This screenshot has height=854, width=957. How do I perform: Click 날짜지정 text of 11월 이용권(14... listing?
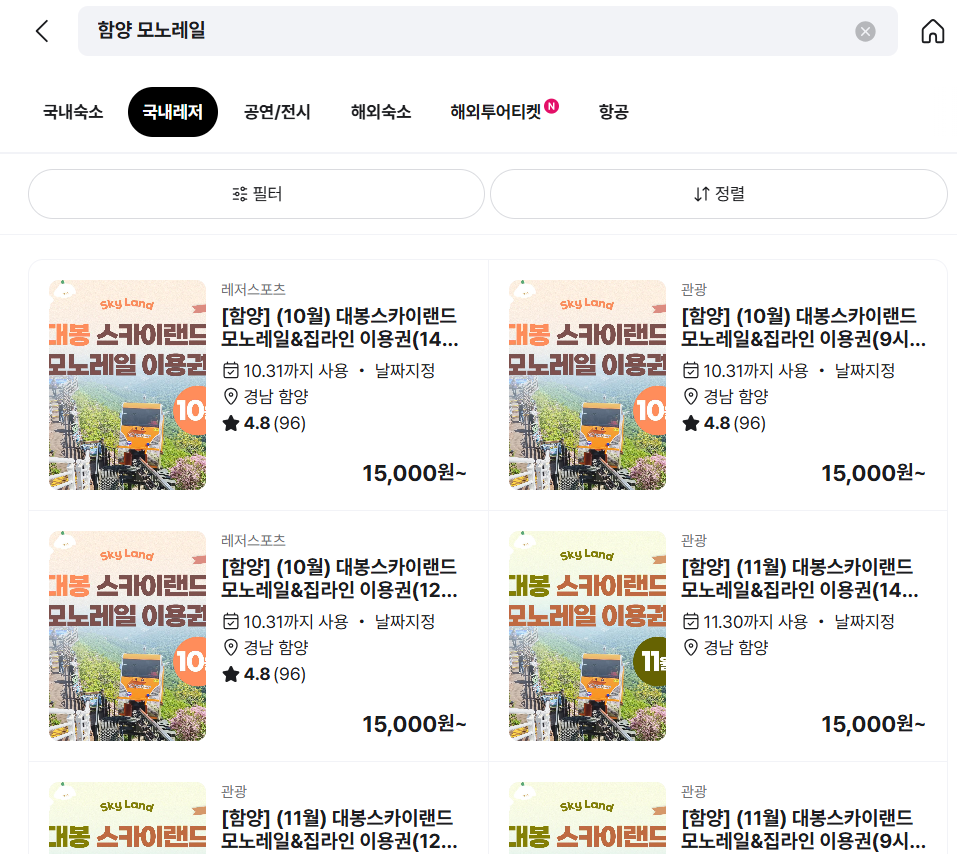864,621
